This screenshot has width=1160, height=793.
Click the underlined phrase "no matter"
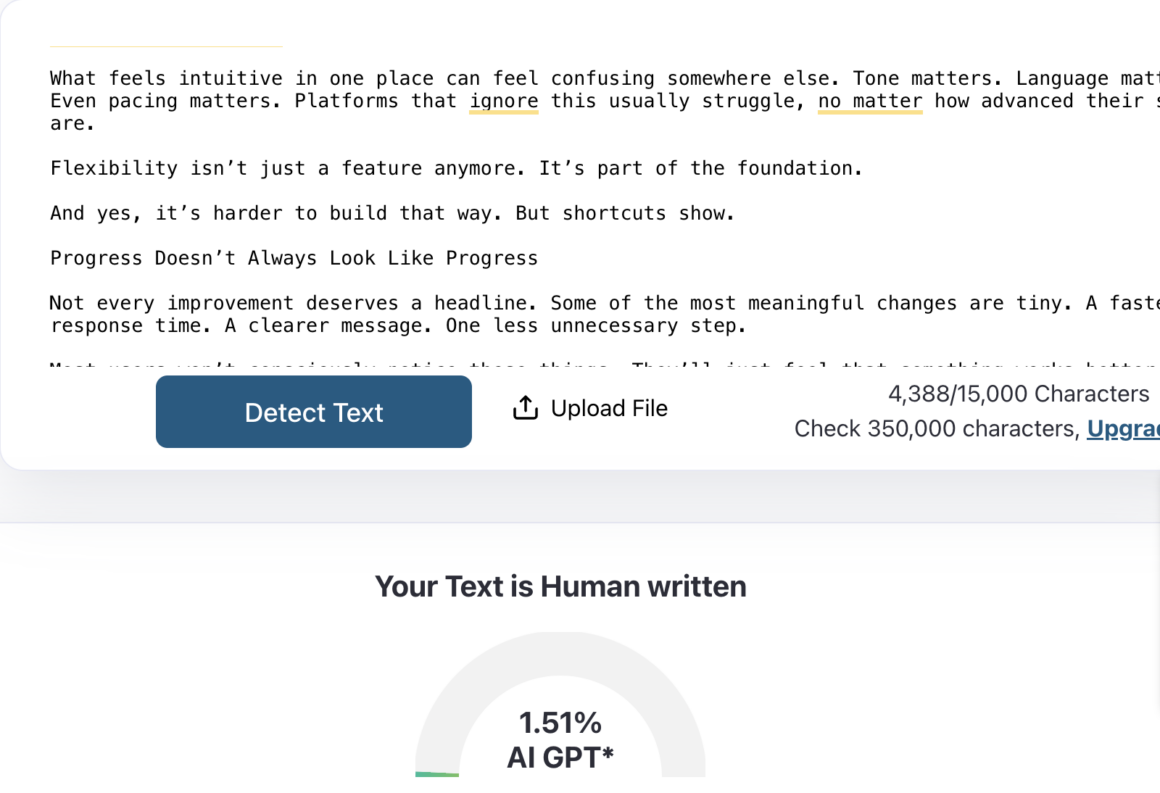click(x=870, y=101)
